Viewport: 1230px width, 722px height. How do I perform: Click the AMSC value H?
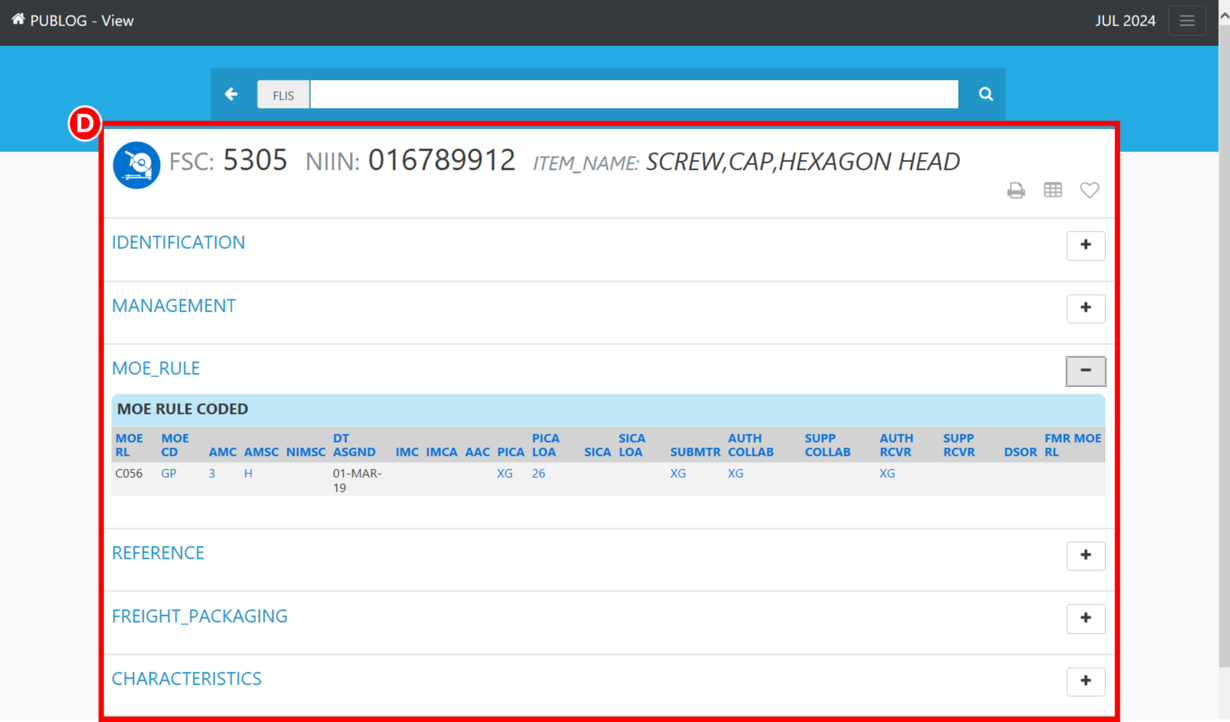point(248,474)
